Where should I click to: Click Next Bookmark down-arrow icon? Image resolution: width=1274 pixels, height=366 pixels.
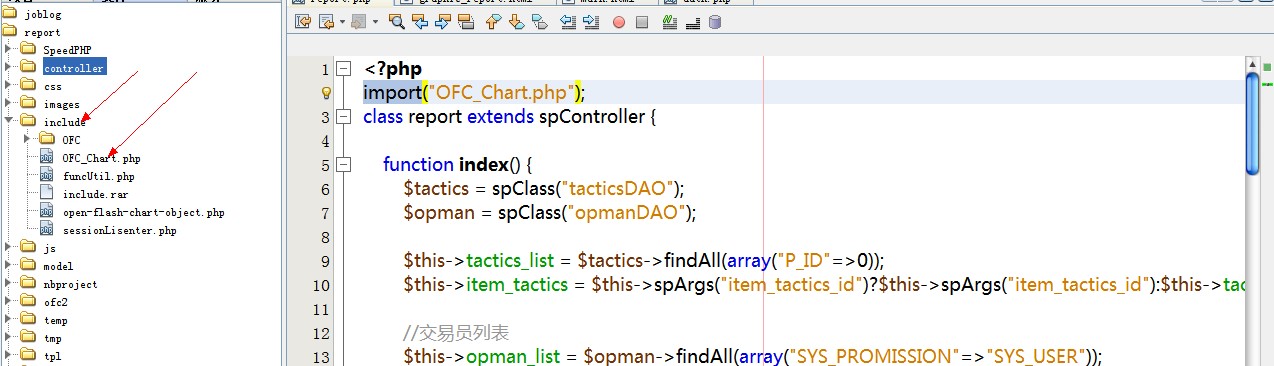516,22
